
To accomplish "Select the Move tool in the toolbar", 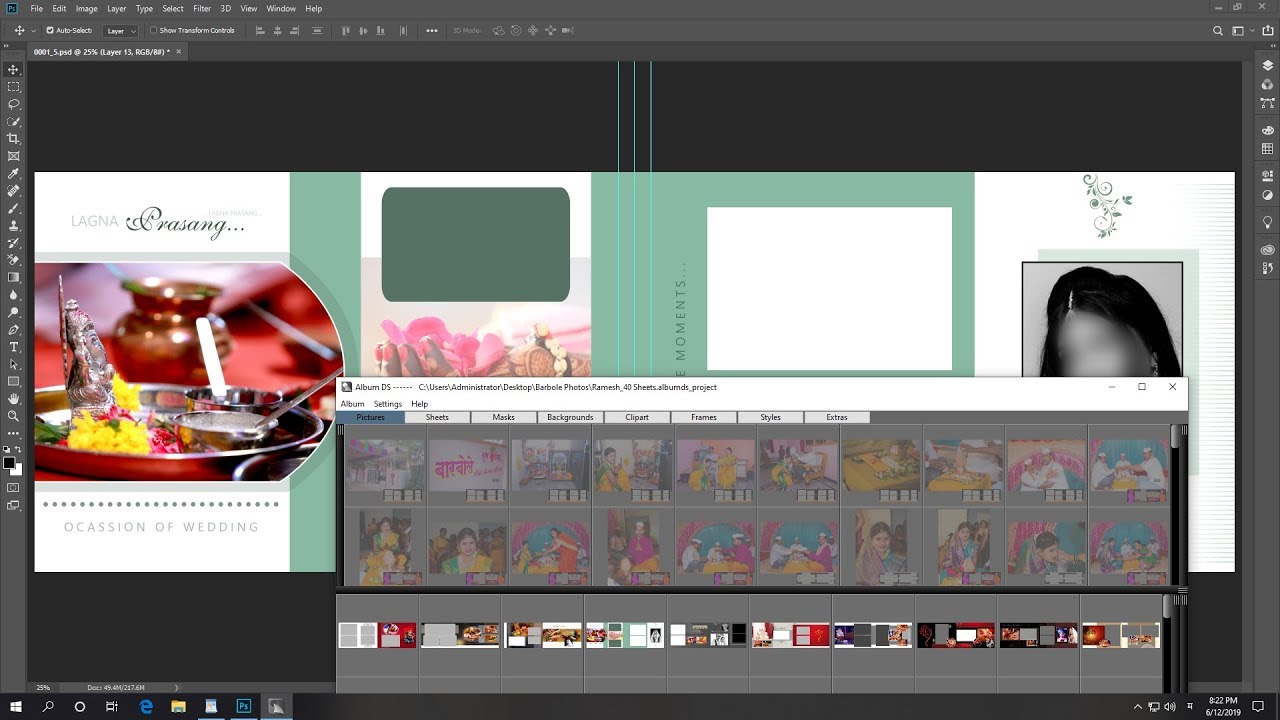I will 13,70.
